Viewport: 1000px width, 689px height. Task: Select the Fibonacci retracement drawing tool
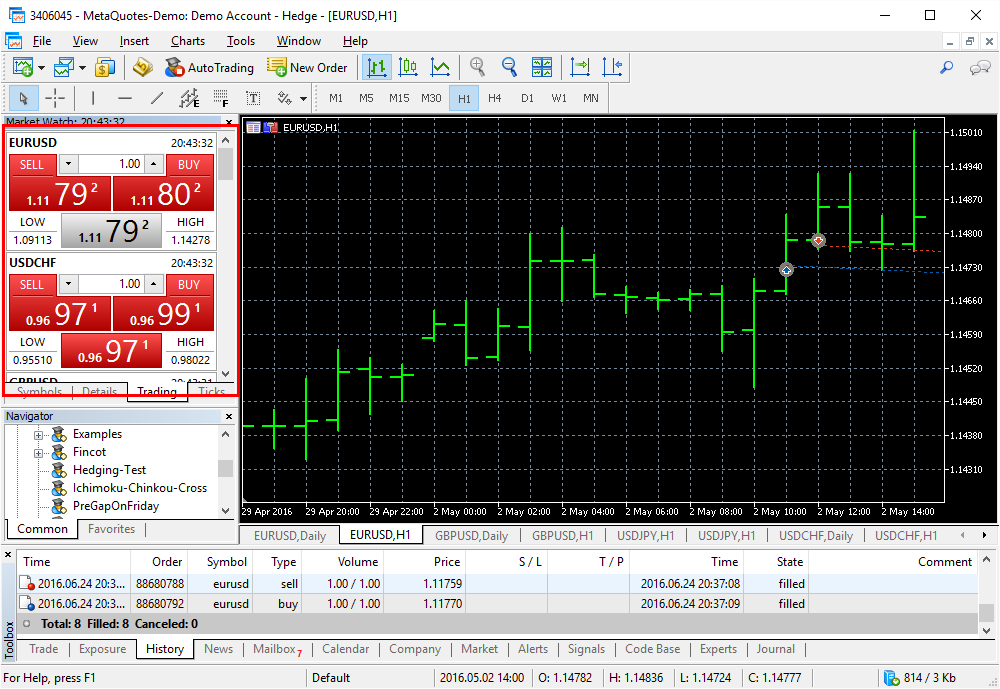tap(220, 98)
